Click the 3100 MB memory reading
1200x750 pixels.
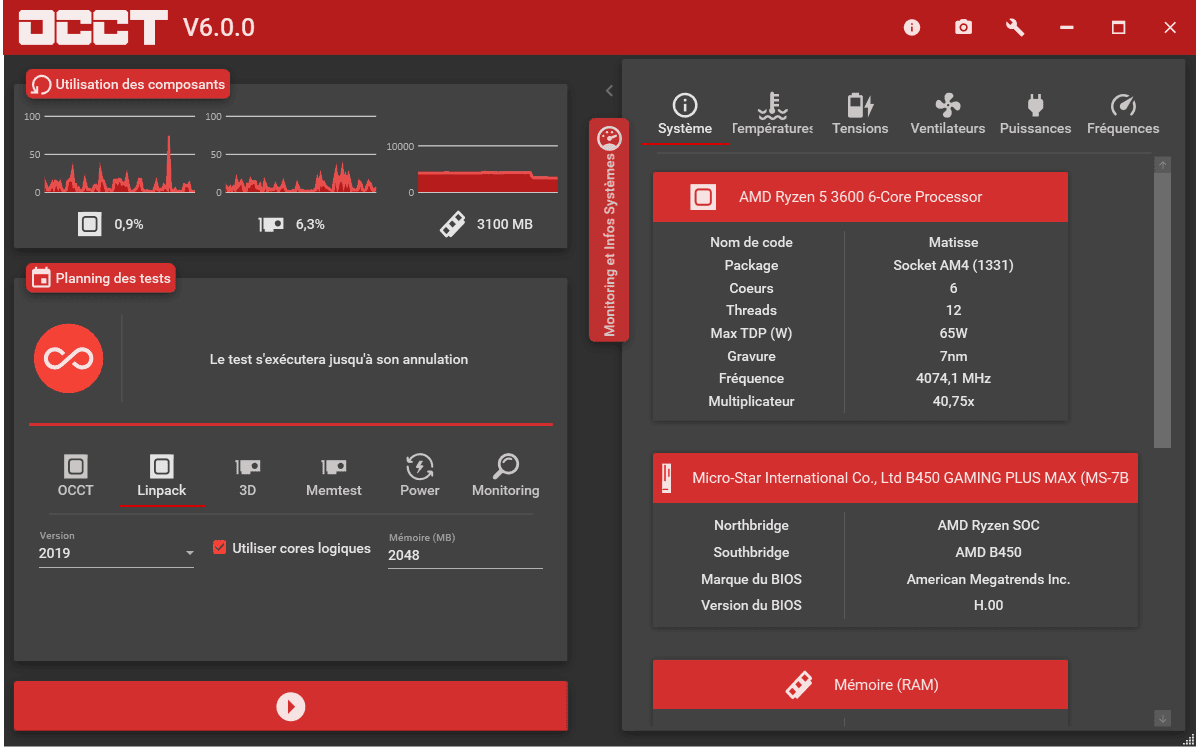pyautogui.click(x=505, y=224)
